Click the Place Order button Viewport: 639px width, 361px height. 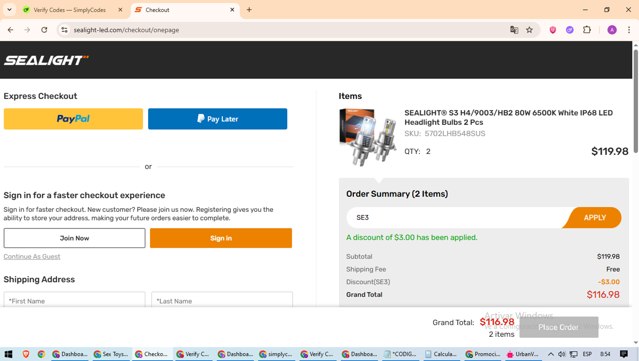point(559,327)
